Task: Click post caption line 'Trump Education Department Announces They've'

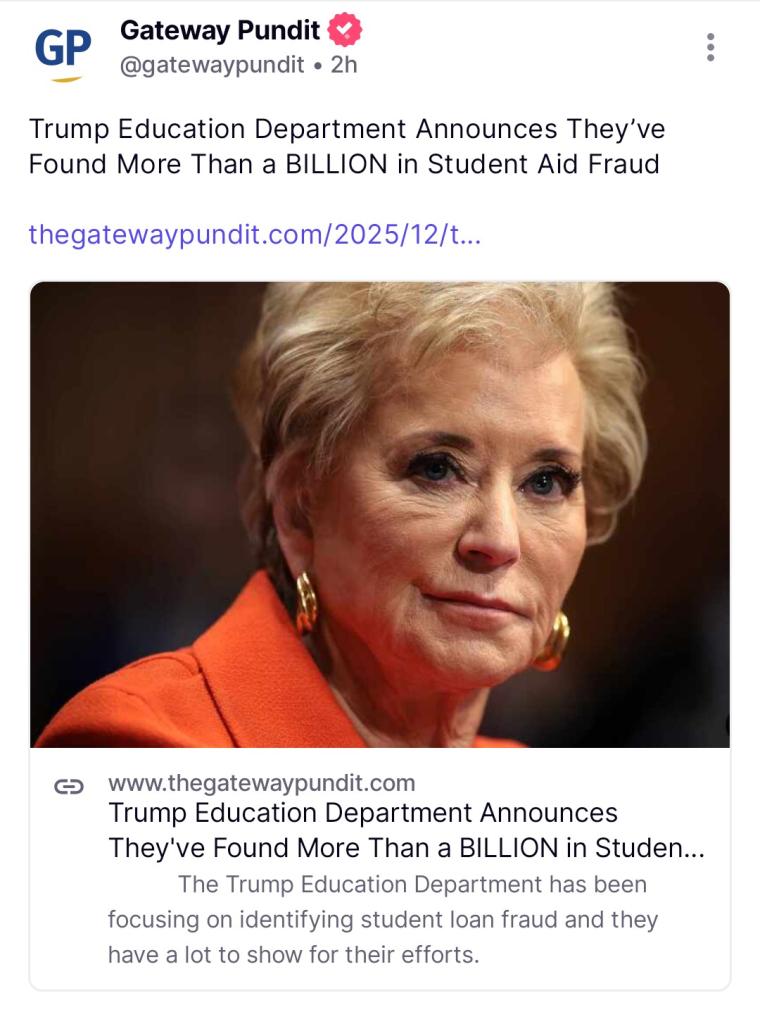Action: pos(347,130)
